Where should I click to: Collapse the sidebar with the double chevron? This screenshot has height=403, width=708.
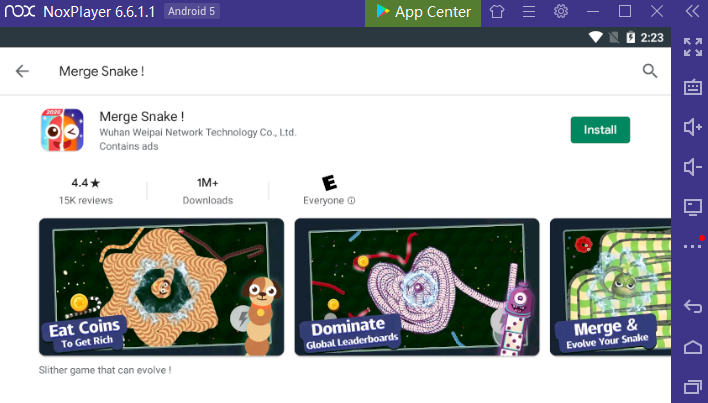click(692, 11)
